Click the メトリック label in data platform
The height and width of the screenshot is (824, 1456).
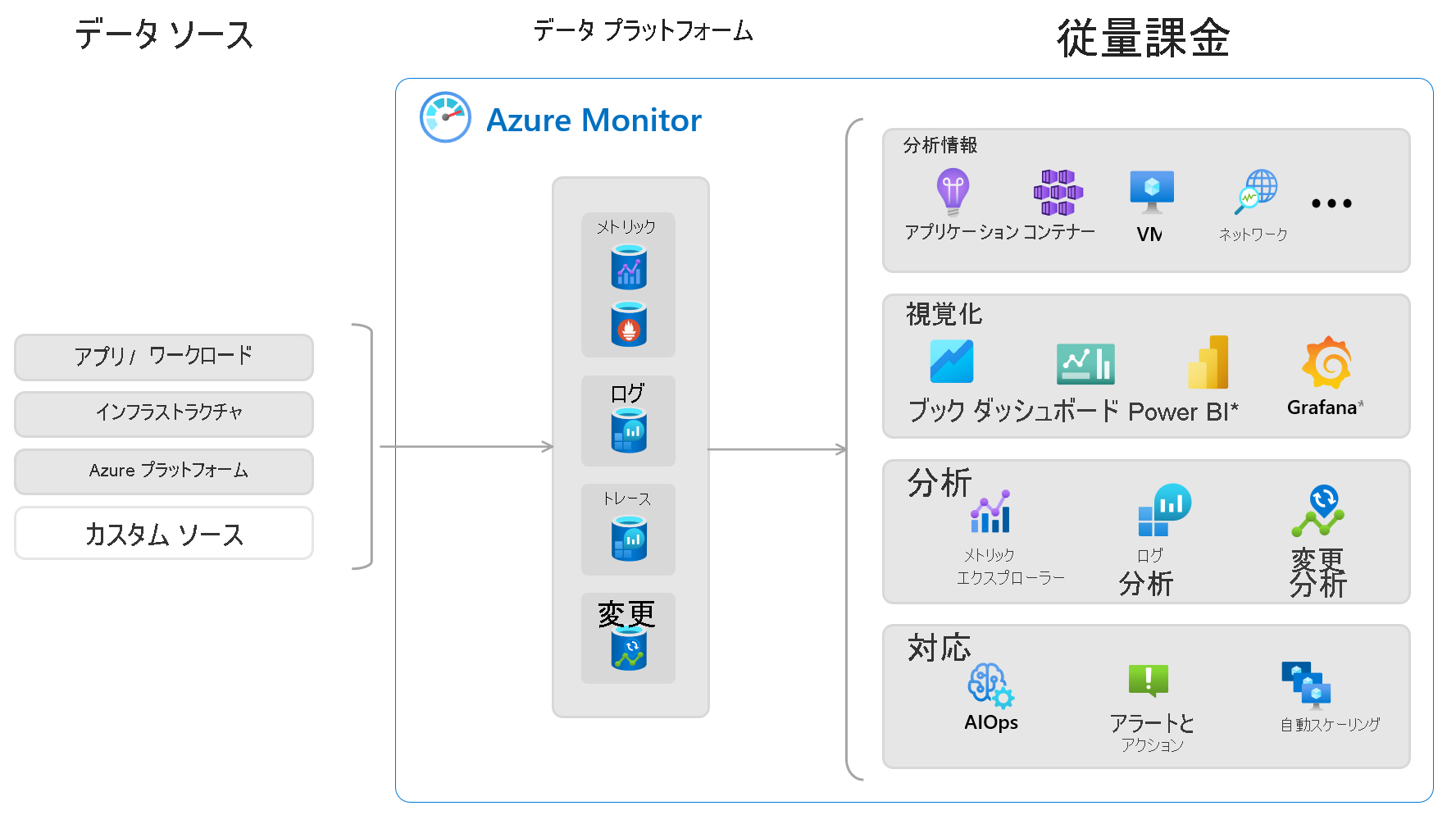pyautogui.click(x=626, y=226)
